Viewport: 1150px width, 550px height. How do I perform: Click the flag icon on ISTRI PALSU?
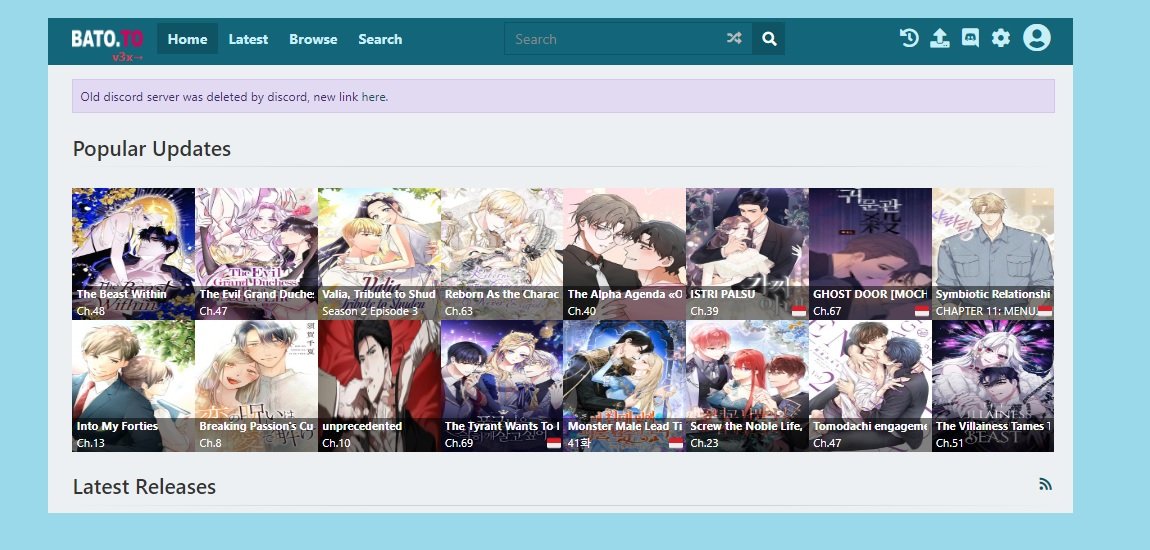799,311
